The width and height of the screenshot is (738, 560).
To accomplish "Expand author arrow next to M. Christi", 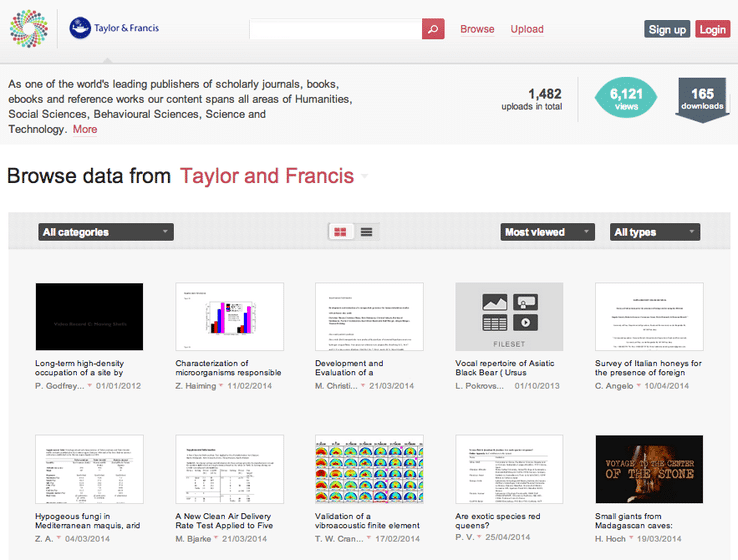I will click(363, 385).
